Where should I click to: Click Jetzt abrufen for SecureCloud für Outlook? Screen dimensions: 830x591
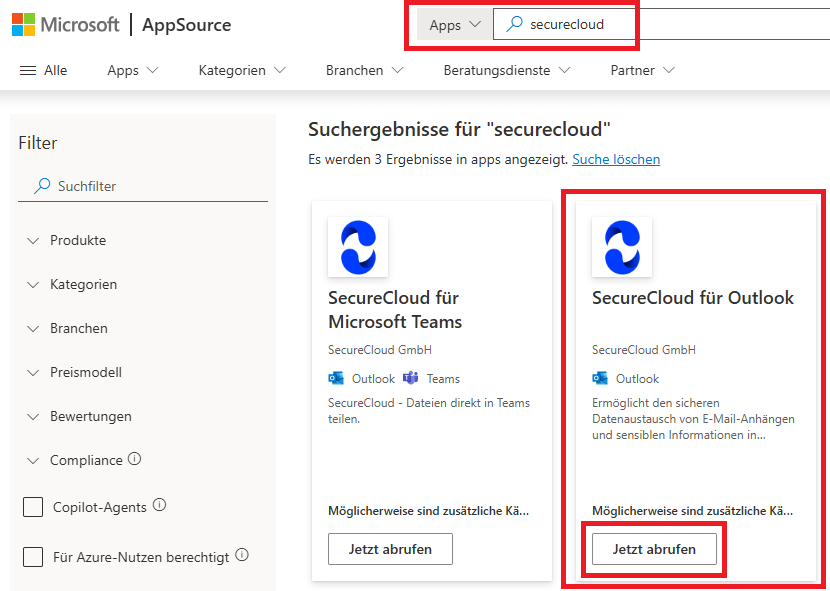tap(654, 549)
